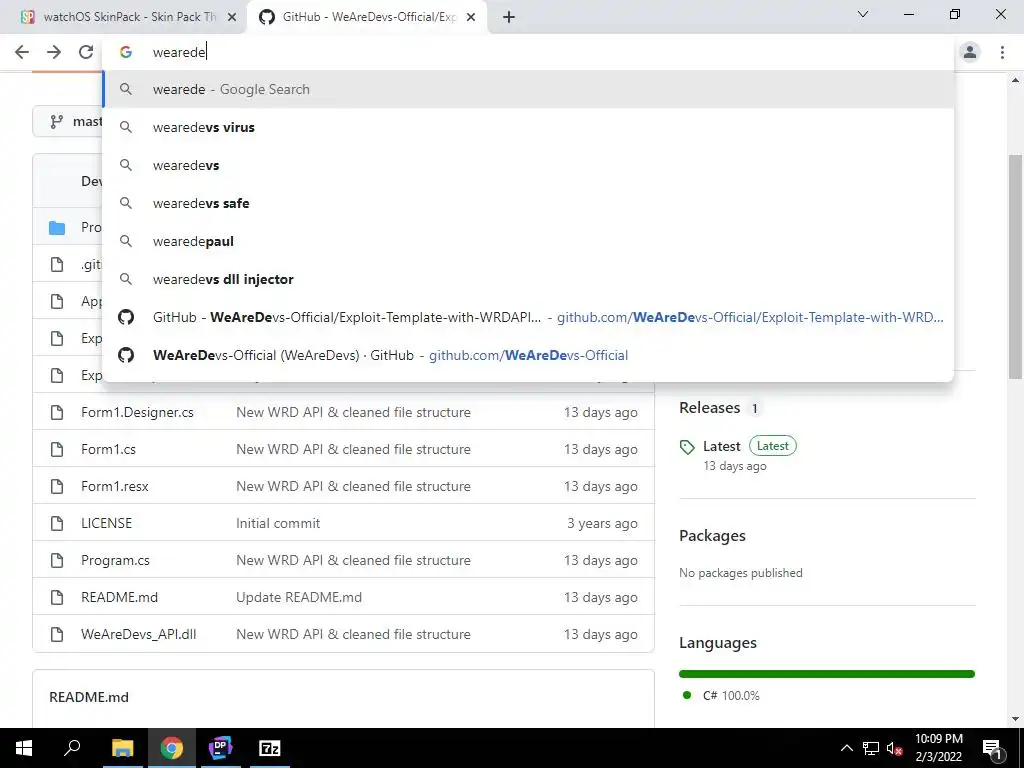Select the GitHub WeAreDevs-Official tab
Image resolution: width=1024 pixels, height=768 pixels.
pos(367,17)
